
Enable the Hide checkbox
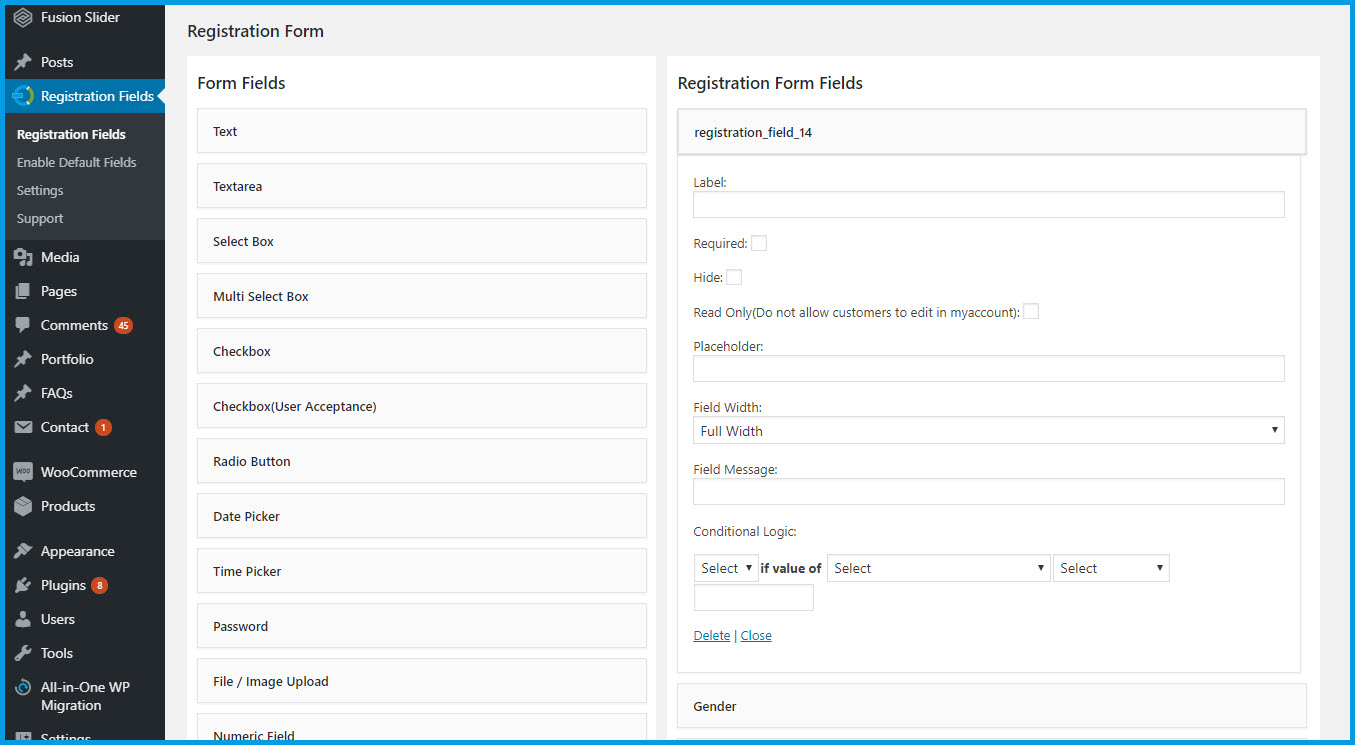pyautogui.click(x=734, y=277)
